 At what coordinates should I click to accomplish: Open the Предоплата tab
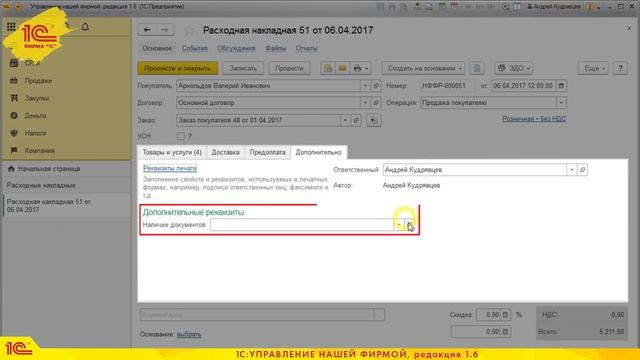coord(267,152)
